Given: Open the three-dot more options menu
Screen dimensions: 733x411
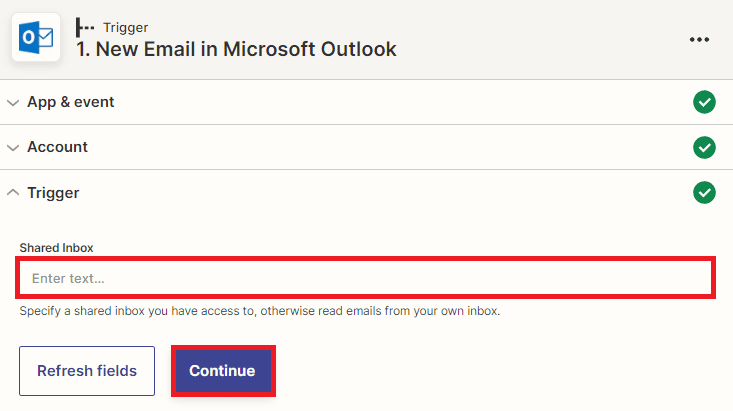Looking at the screenshot, I should coord(699,39).
